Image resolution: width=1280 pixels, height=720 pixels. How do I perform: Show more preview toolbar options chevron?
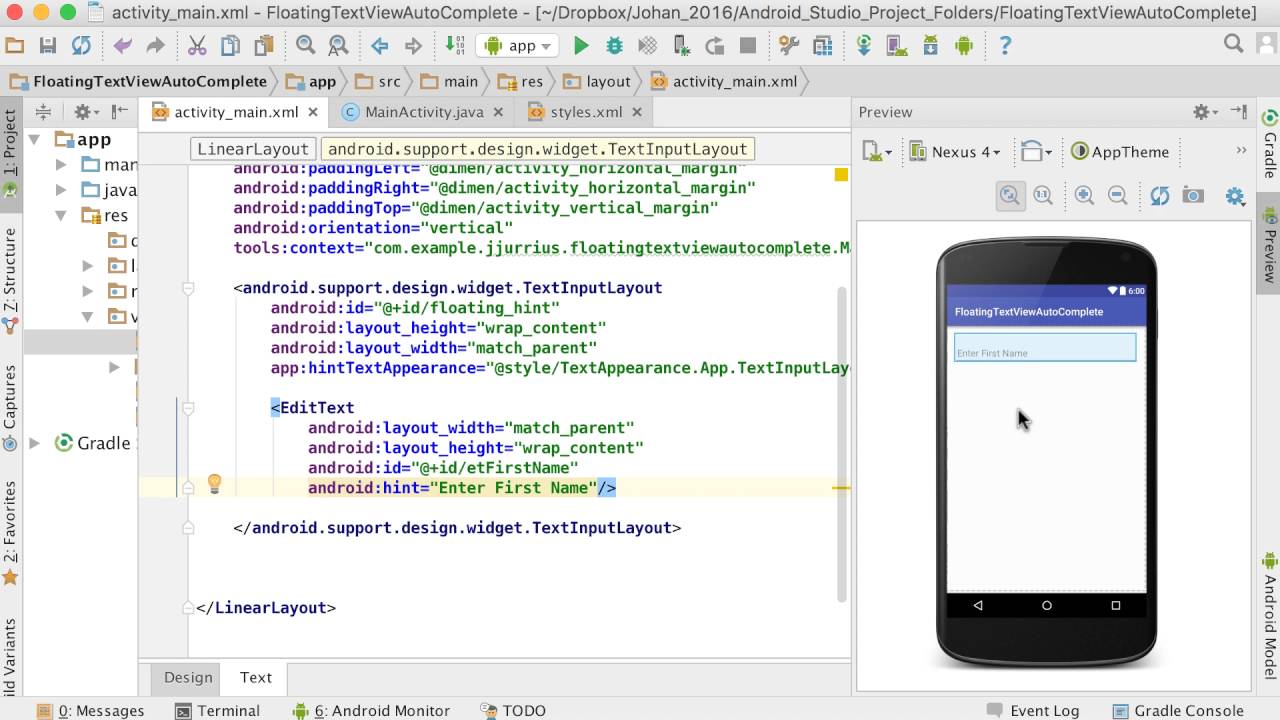coord(1242,151)
